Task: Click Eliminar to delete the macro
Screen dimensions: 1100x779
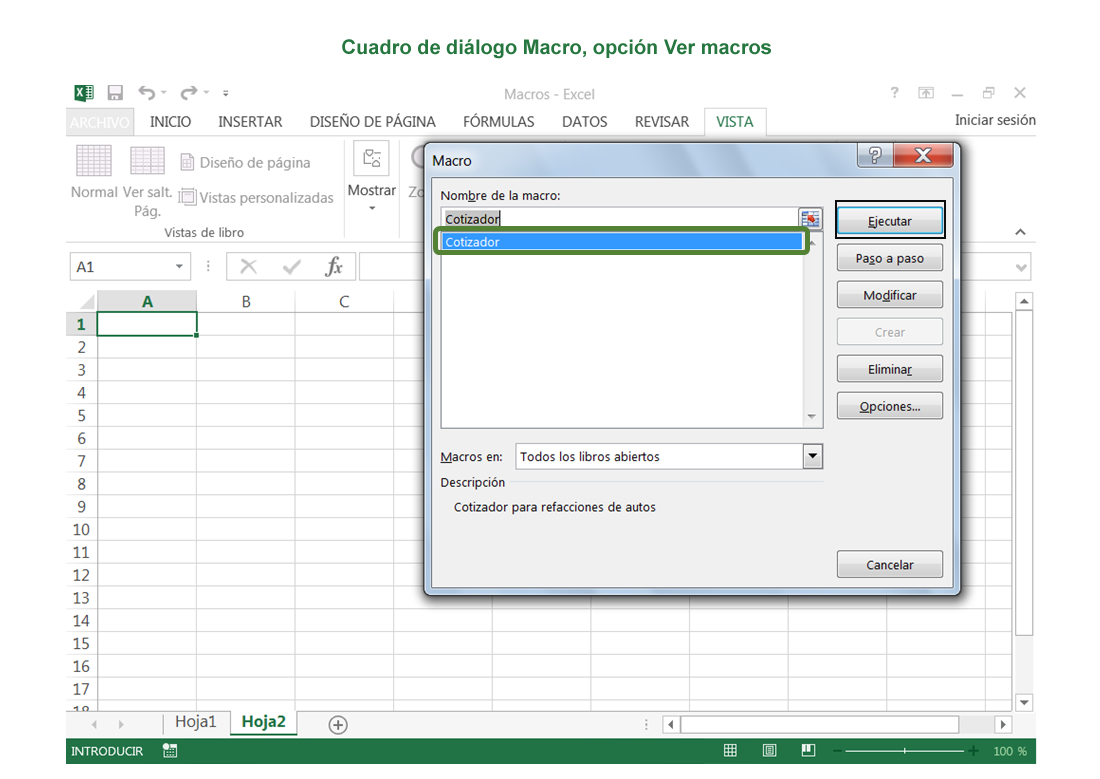Action: (x=890, y=369)
